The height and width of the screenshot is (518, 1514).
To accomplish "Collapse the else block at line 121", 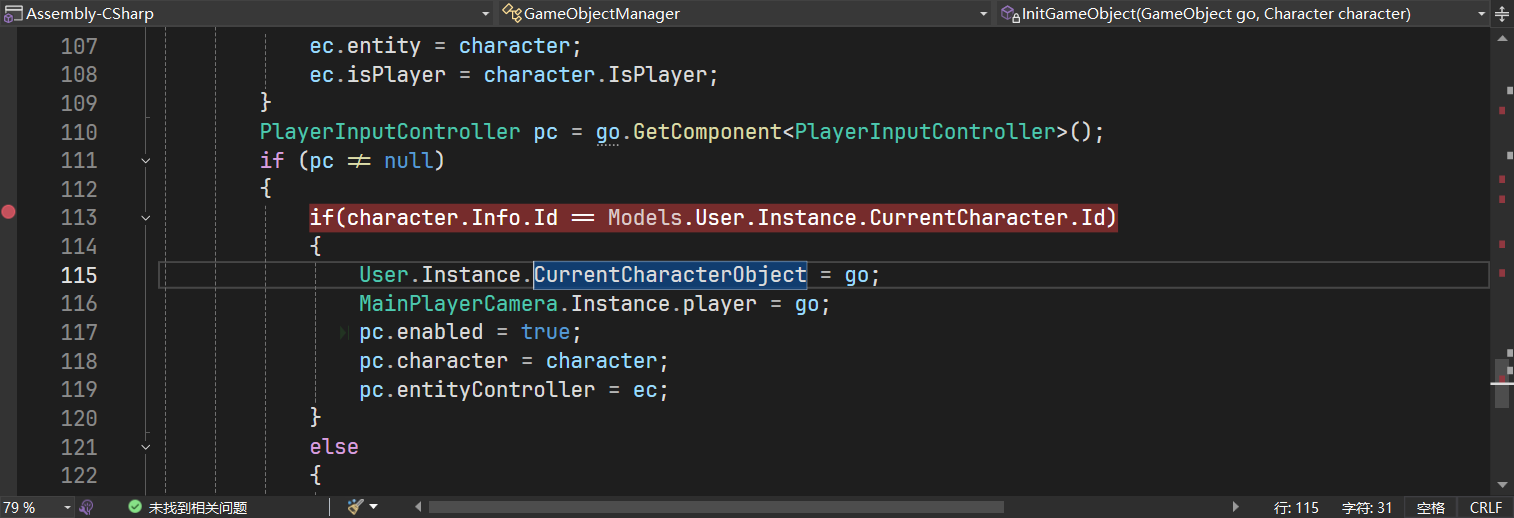I will pyautogui.click(x=146, y=447).
